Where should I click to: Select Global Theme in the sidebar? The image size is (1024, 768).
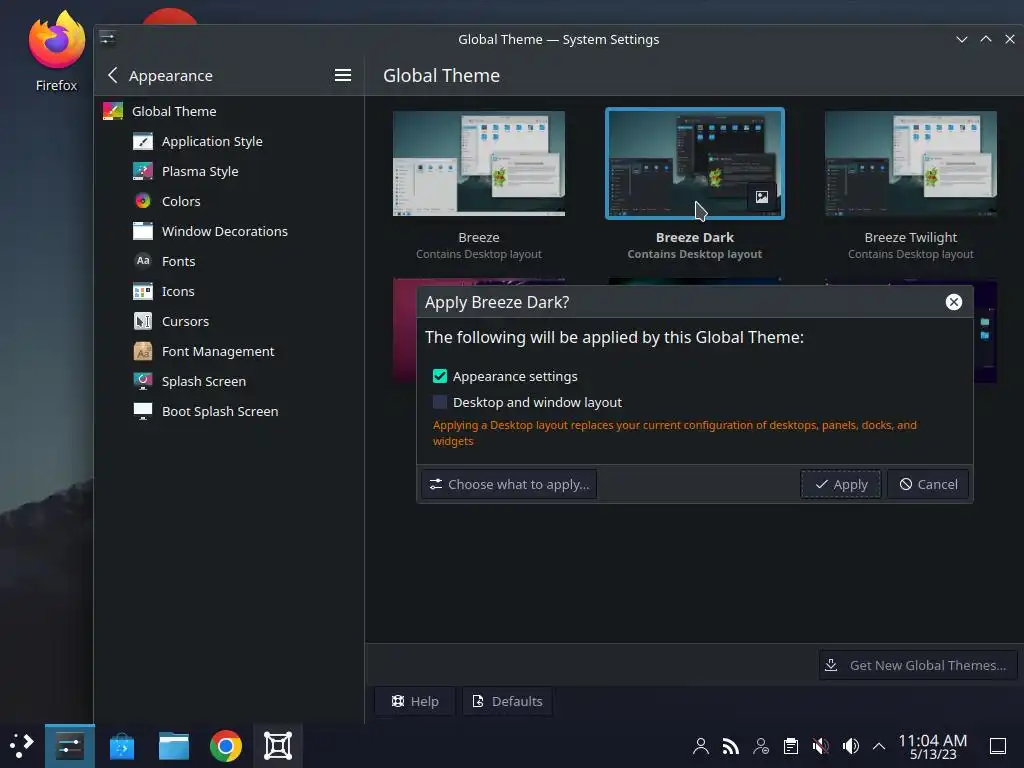pyautogui.click(x=229, y=112)
